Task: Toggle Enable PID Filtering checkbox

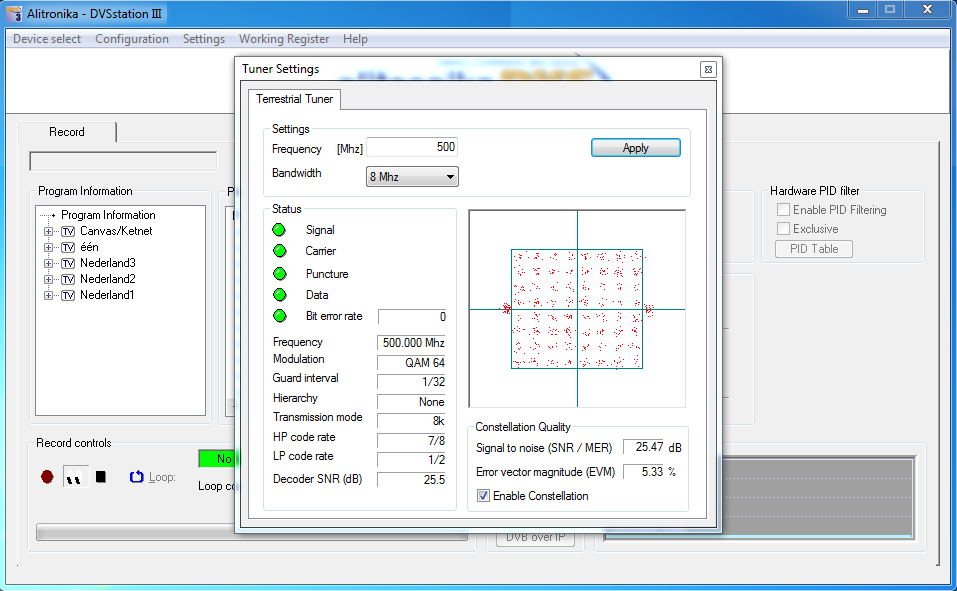Action: pos(784,210)
